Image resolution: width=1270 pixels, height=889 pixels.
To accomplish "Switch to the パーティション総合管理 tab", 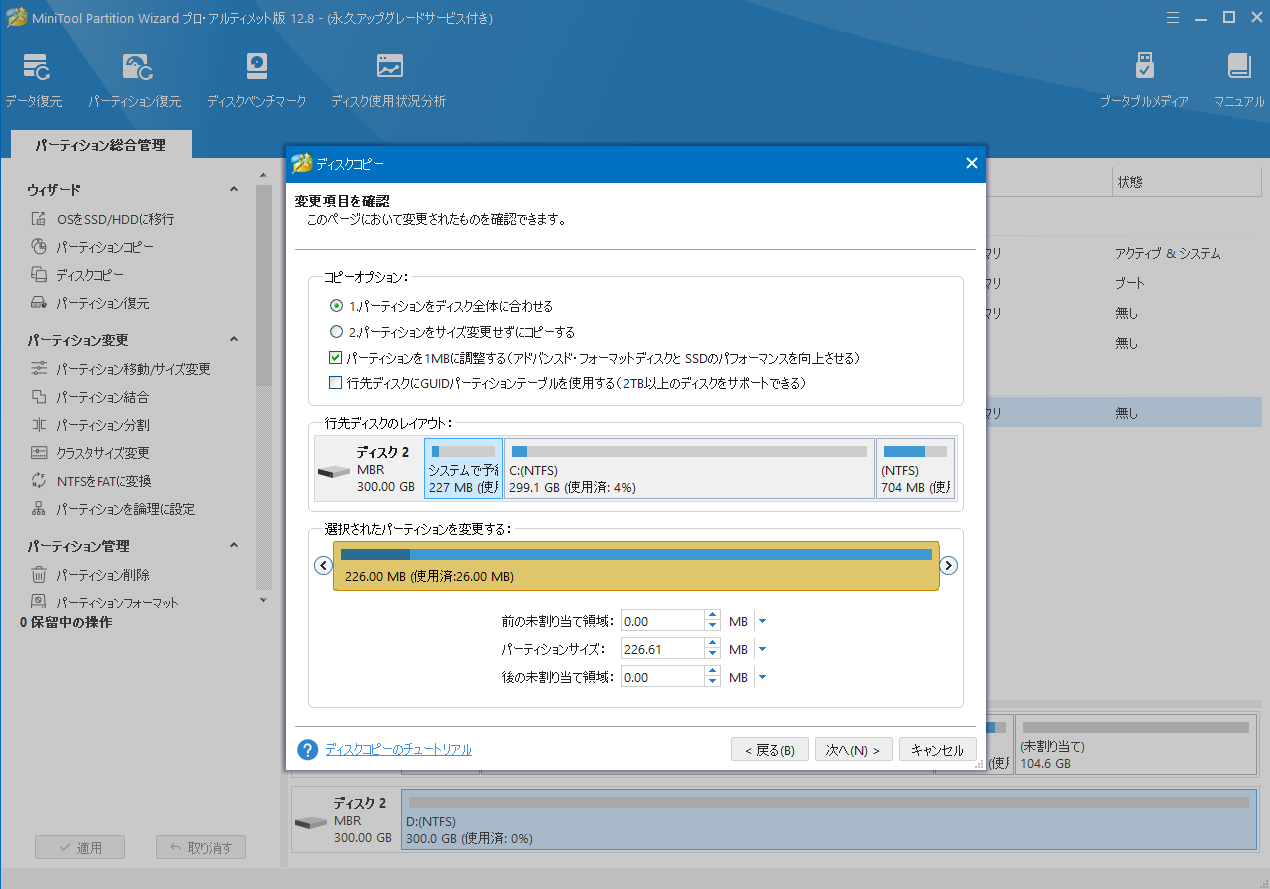I will click(x=100, y=145).
